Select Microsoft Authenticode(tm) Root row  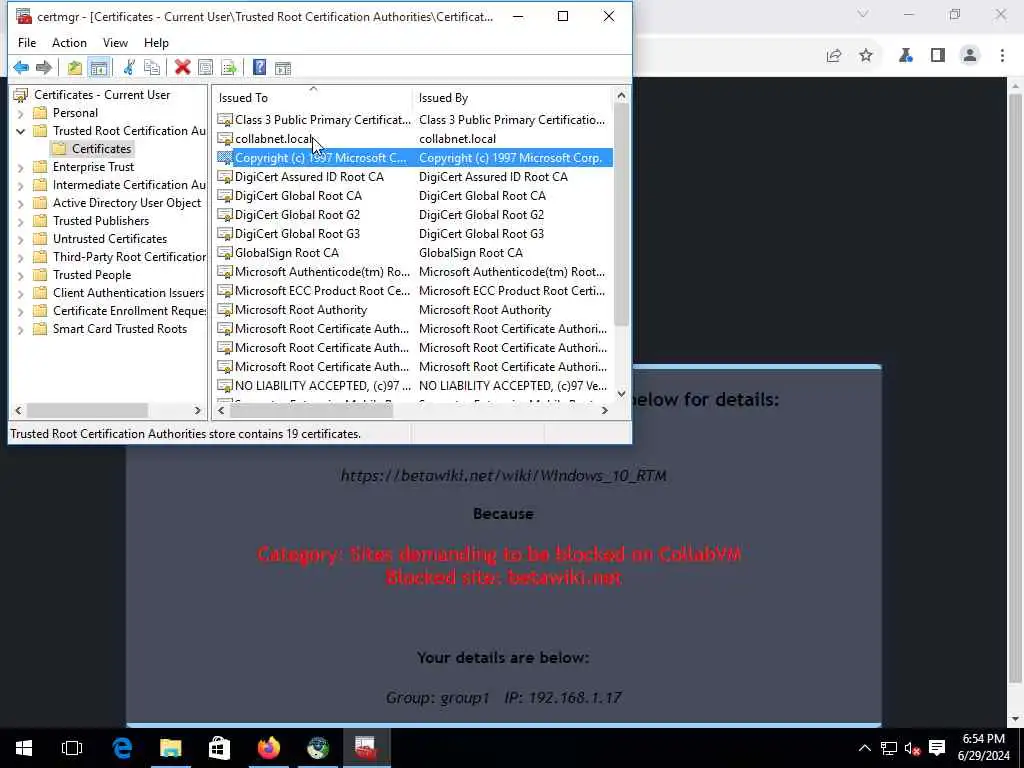click(414, 271)
